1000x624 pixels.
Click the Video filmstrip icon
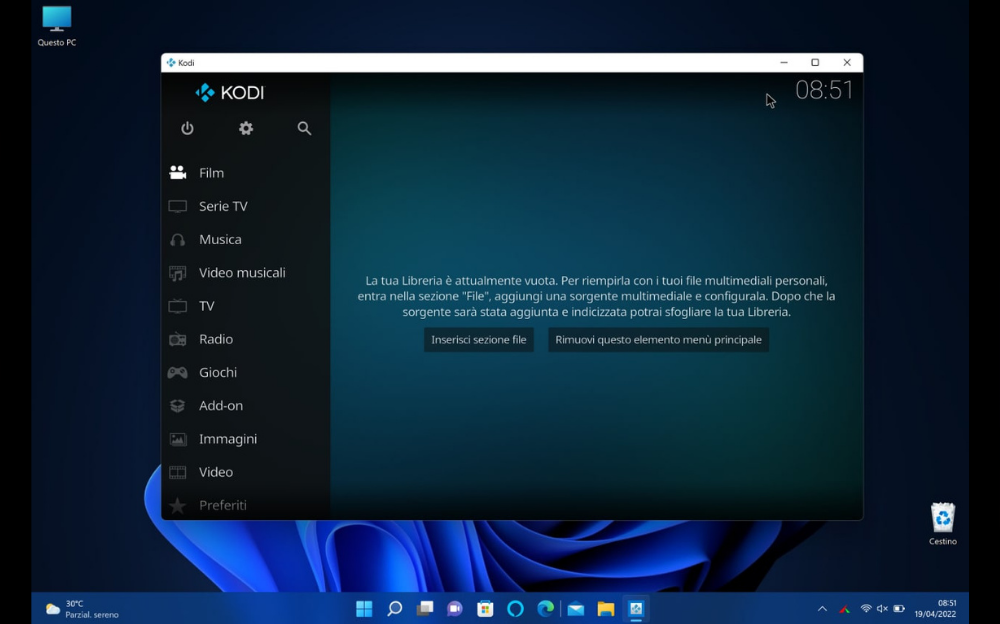point(177,472)
